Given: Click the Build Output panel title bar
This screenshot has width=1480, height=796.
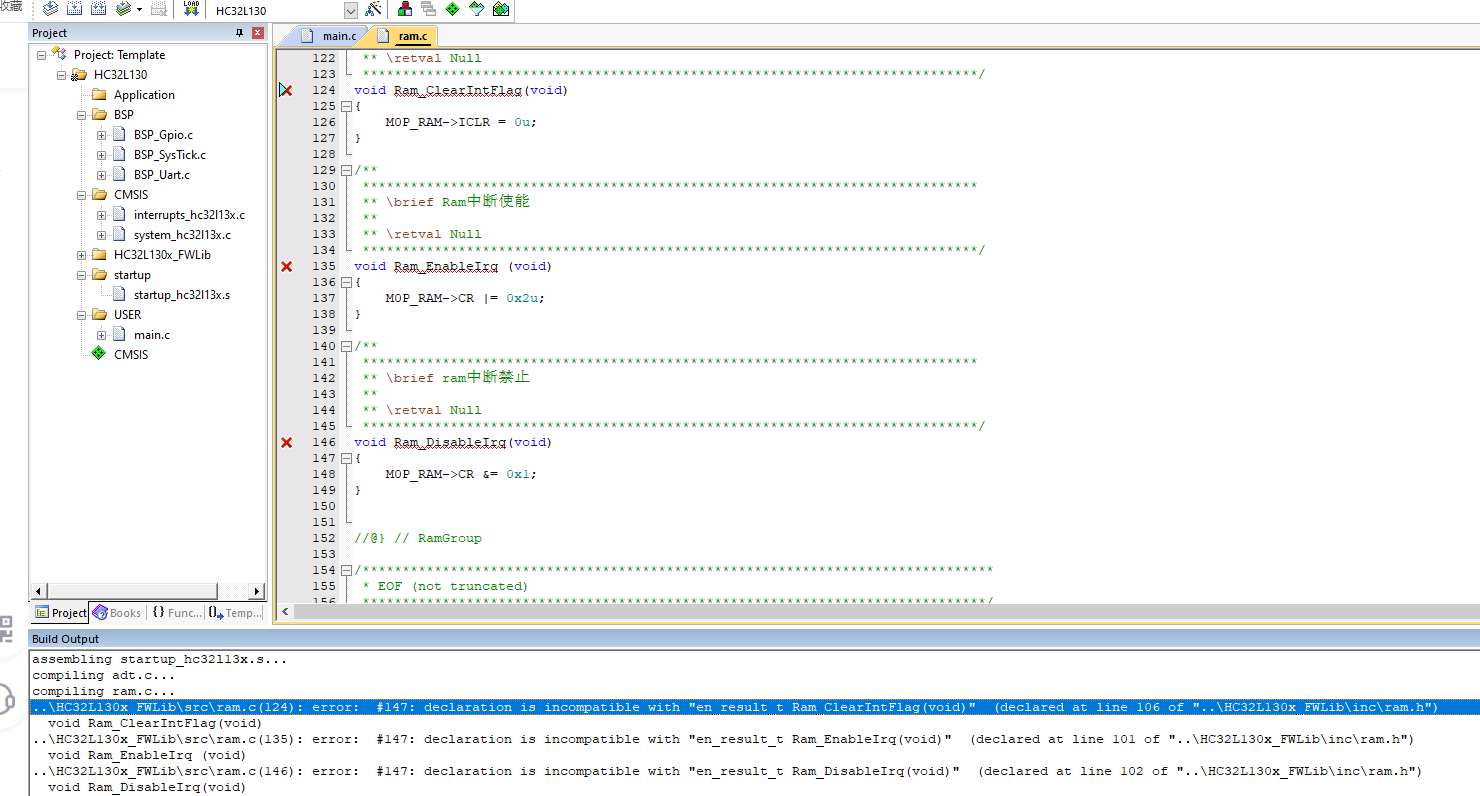Looking at the screenshot, I should point(755,639).
